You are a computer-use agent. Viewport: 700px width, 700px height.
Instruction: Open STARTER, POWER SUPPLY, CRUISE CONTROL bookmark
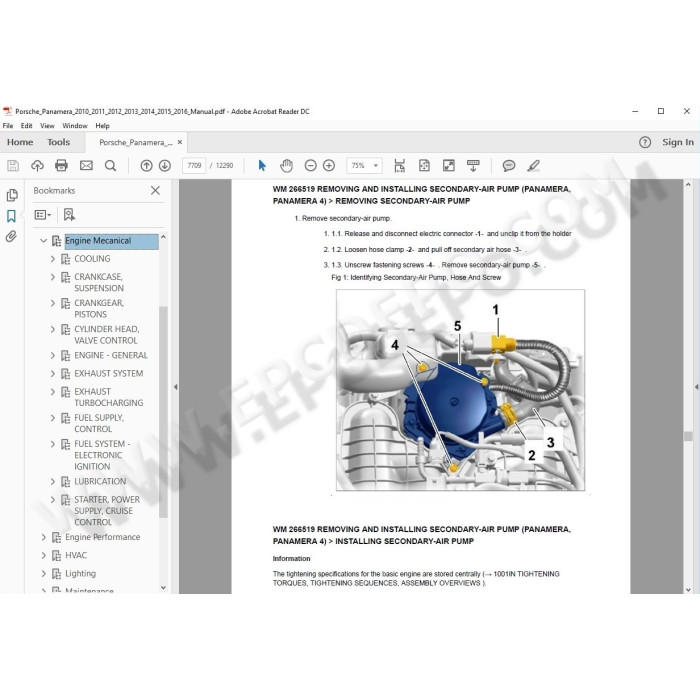[x=107, y=511]
